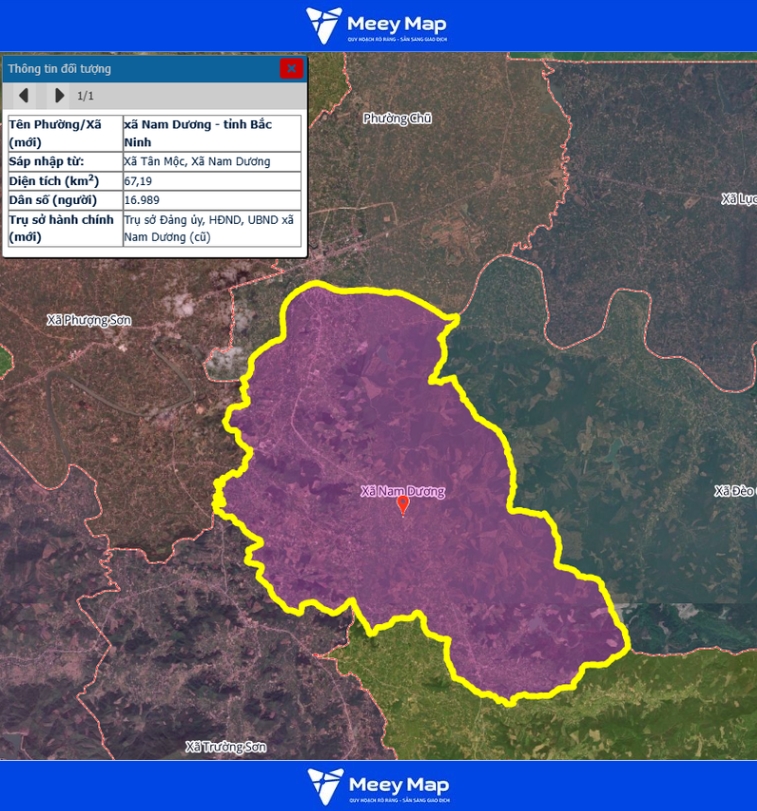Click the next record arrow in popup
The width and height of the screenshot is (757, 811).
(59, 96)
